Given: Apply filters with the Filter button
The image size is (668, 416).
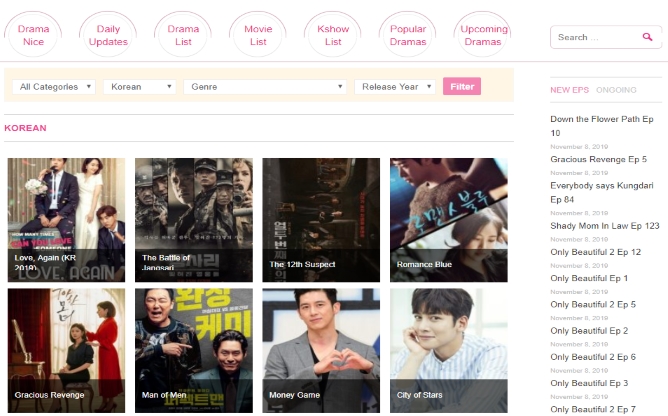Looking at the screenshot, I should [x=462, y=86].
